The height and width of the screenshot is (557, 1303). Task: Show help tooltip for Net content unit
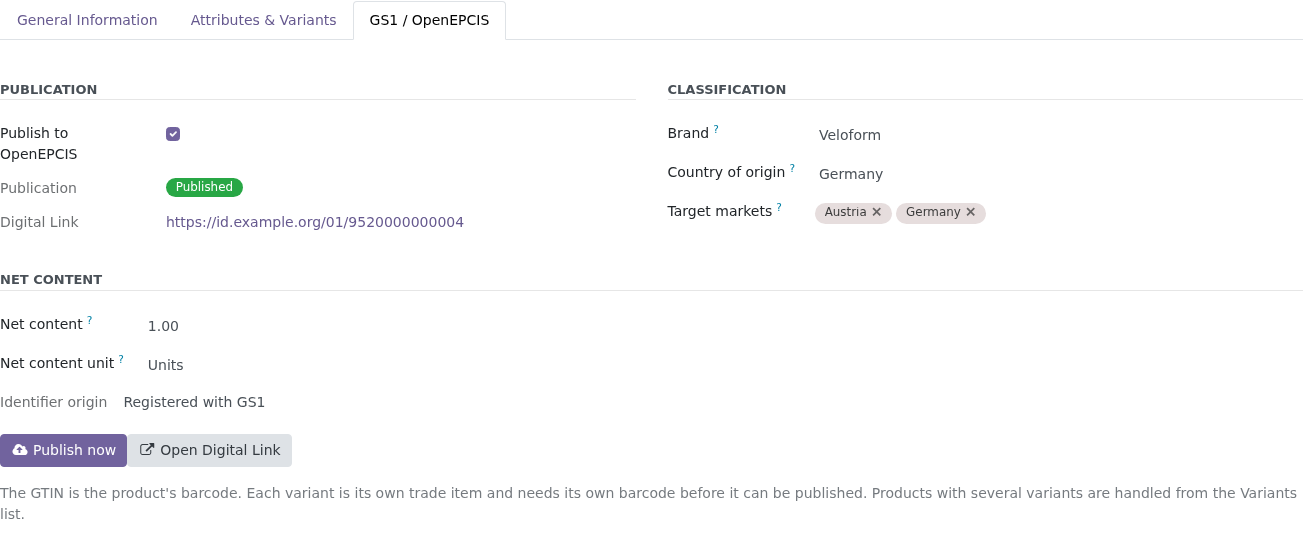click(121, 359)
